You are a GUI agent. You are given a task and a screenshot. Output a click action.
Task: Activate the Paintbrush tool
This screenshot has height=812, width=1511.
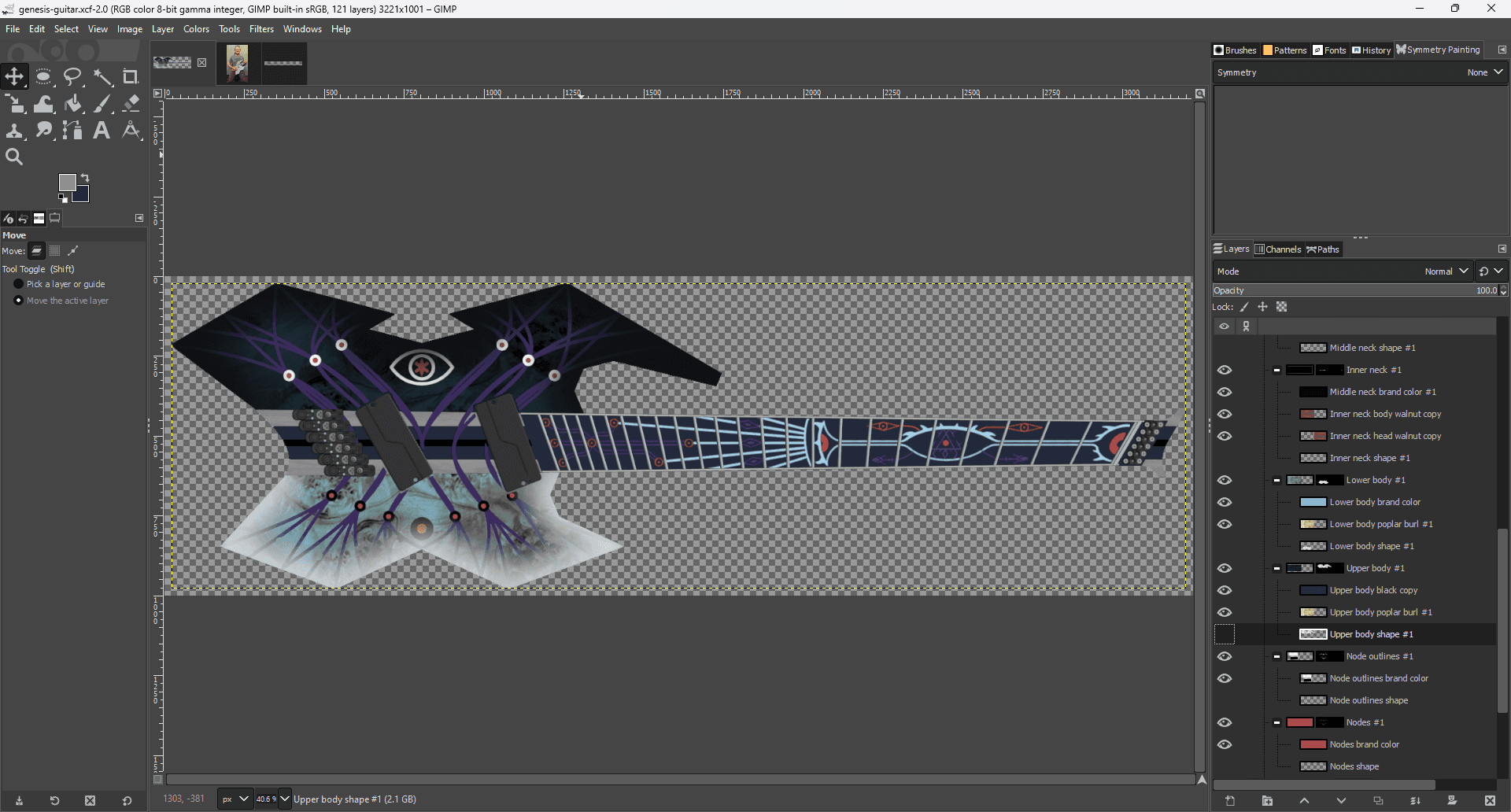tap(102, 103)
